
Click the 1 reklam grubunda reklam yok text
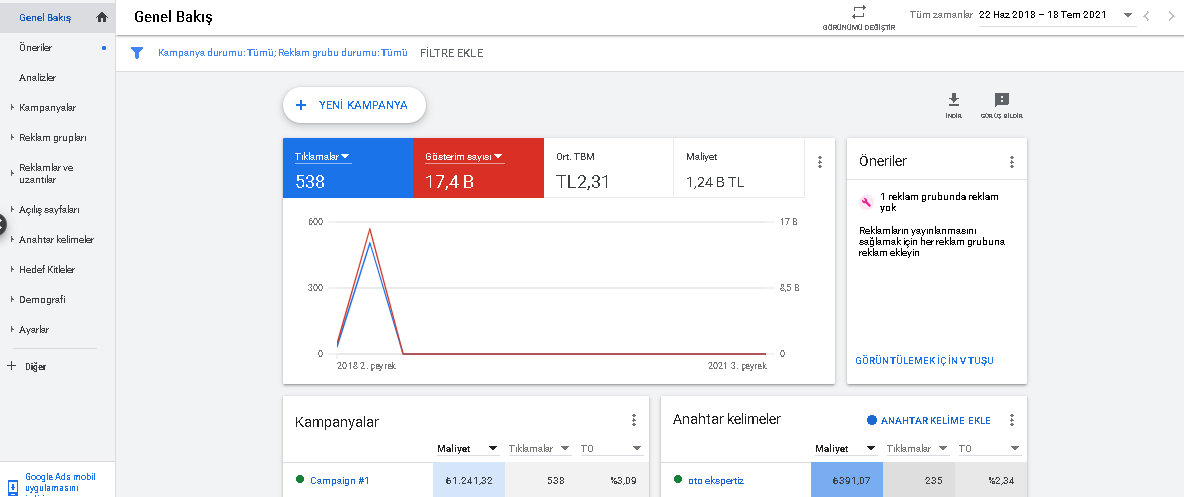click(x=939, y=202)
